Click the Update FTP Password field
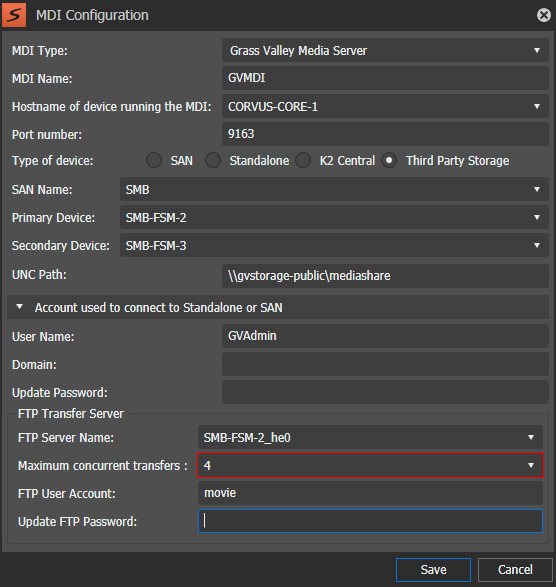This screenshot has height=587, width=556. (x=370, y=521)
